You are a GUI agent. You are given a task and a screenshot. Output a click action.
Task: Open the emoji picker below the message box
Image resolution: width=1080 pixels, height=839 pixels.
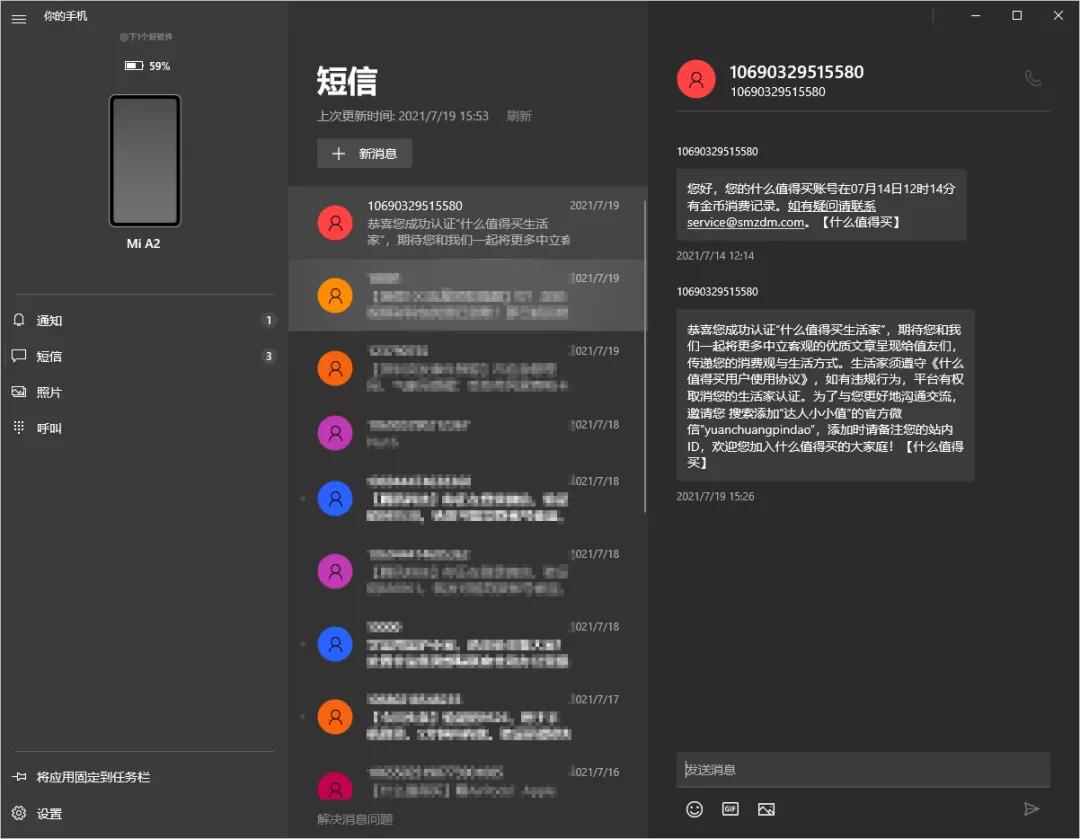694,809
